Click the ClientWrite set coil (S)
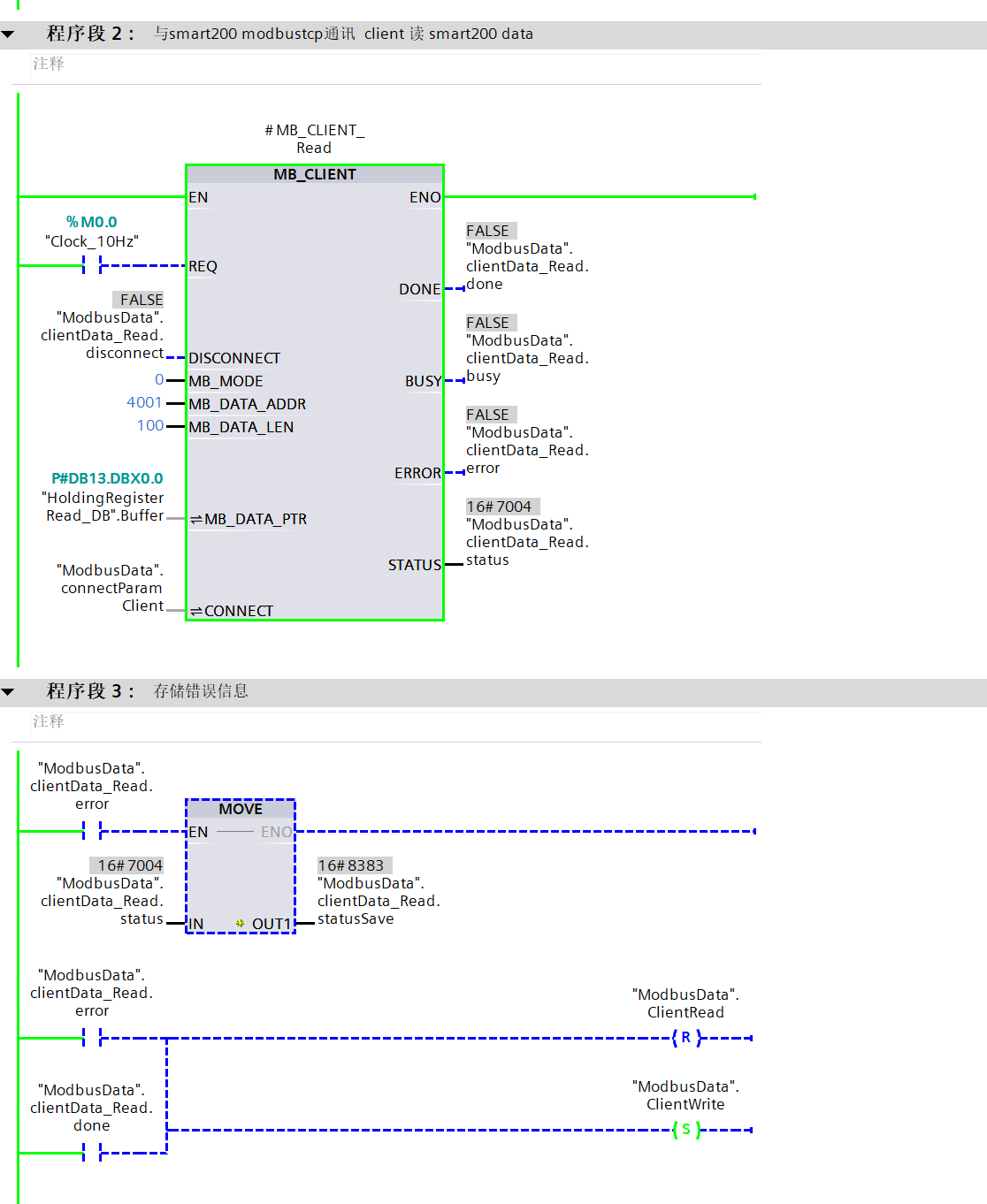The height and width of the screenshot is (1204, 987). pyautogui.click(x=686, y=1130)
